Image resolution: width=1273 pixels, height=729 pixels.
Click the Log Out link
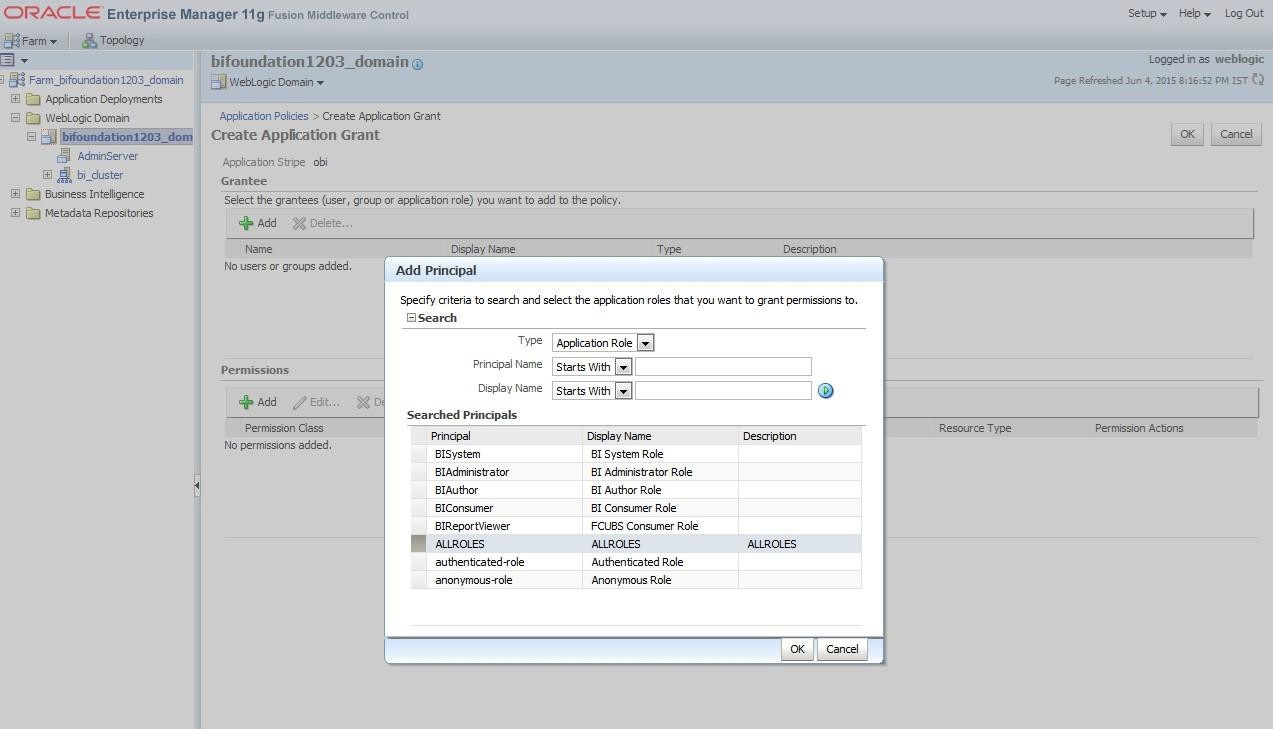[1244, 13]
